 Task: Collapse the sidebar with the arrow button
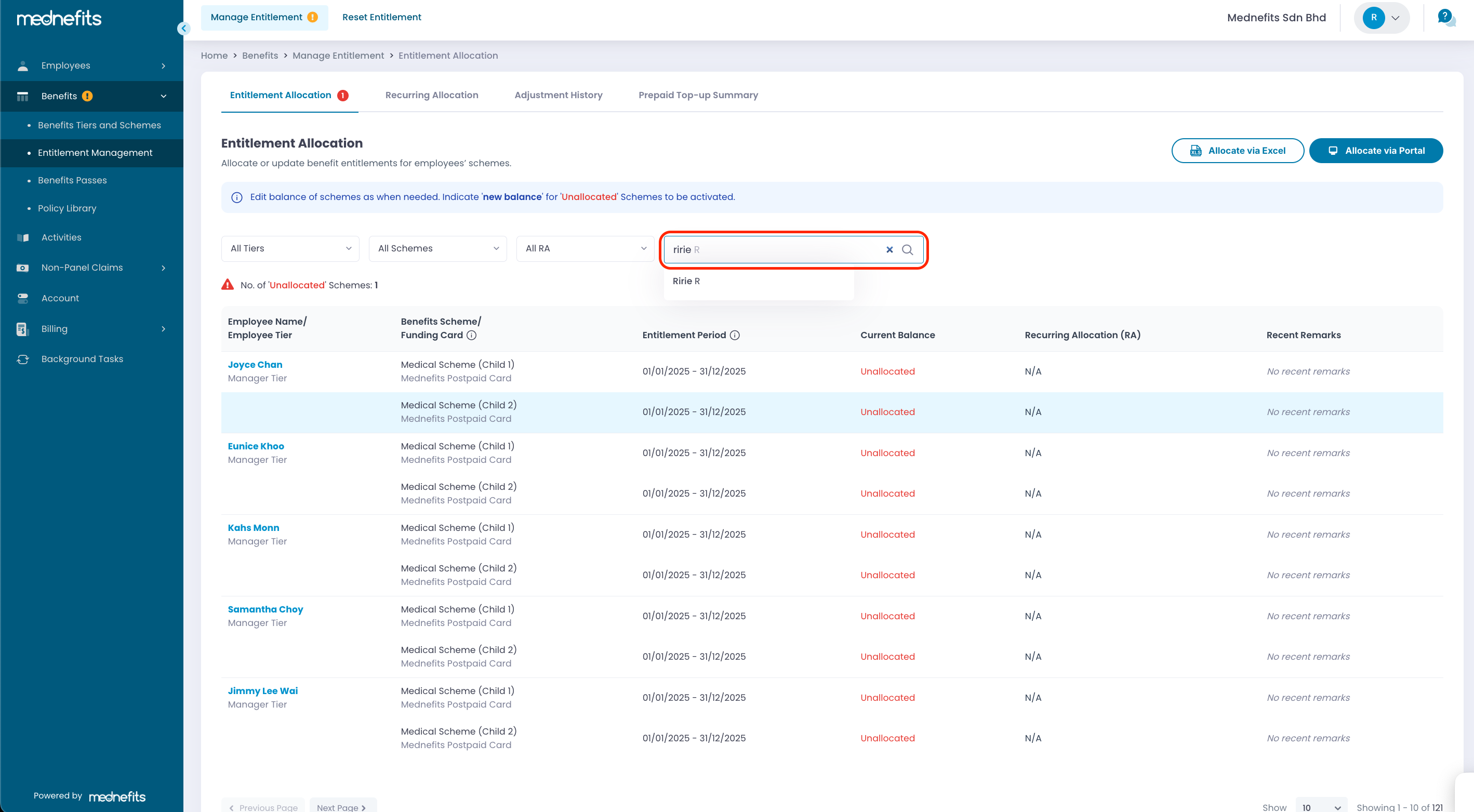[184, 29]
